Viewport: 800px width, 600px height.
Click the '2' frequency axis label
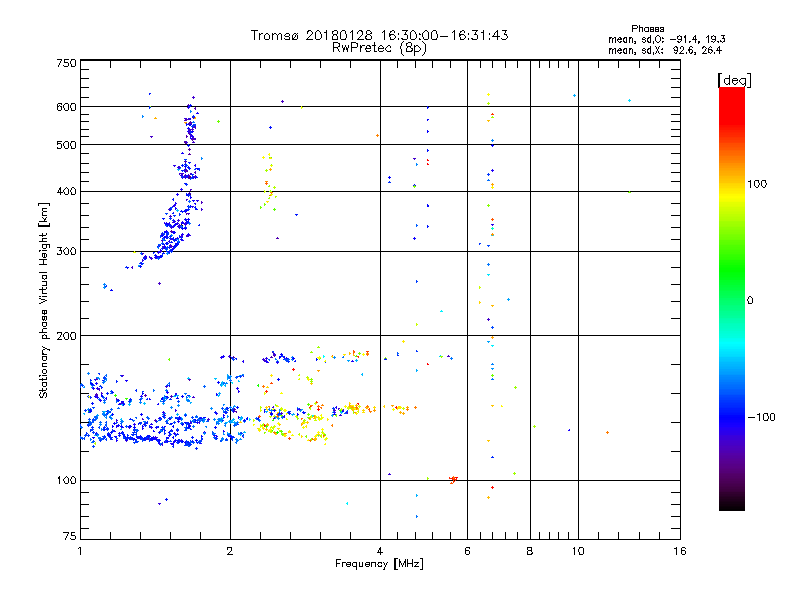tap(230, 551)
